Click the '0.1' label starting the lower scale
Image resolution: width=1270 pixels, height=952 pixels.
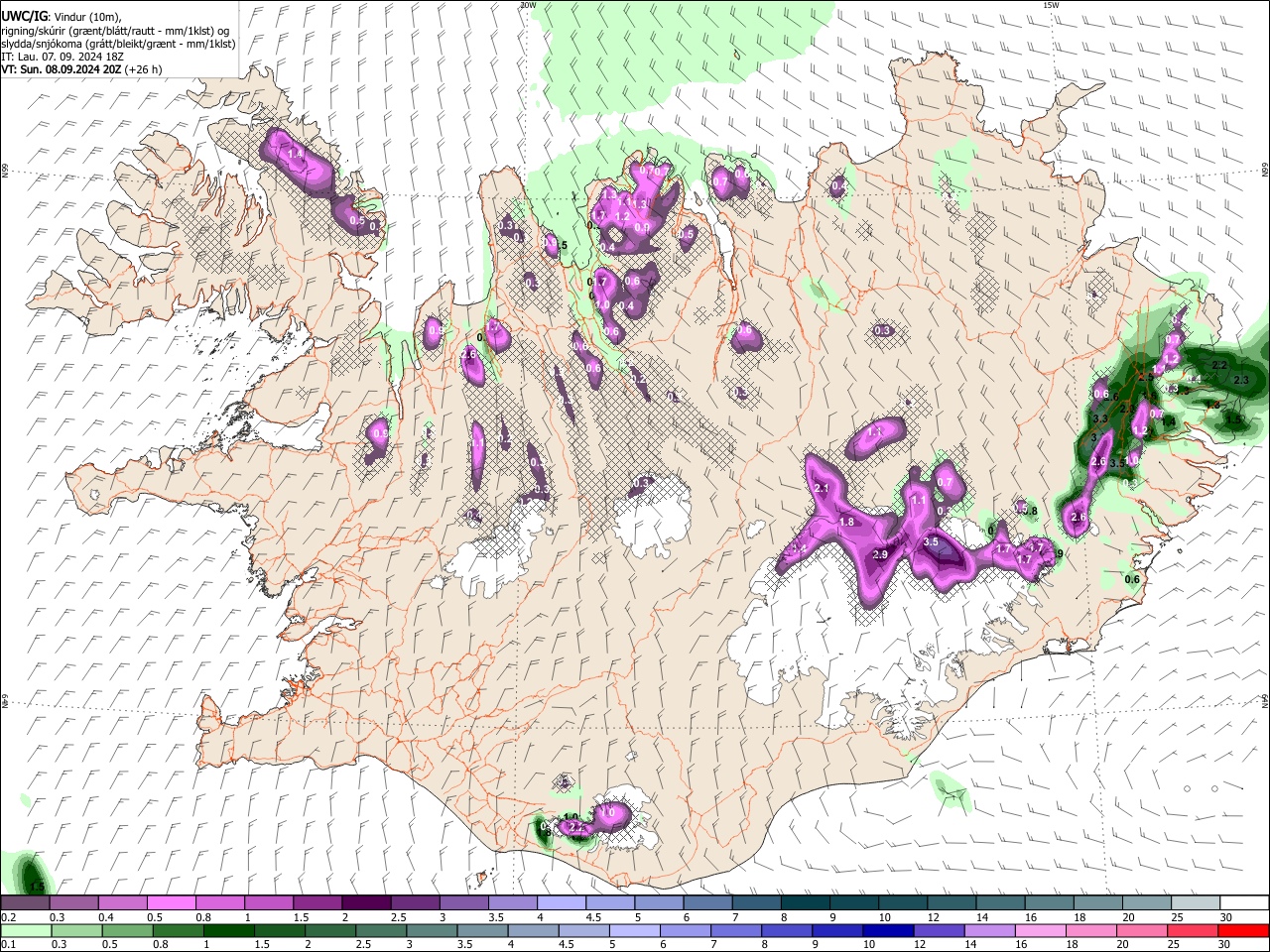8,944
